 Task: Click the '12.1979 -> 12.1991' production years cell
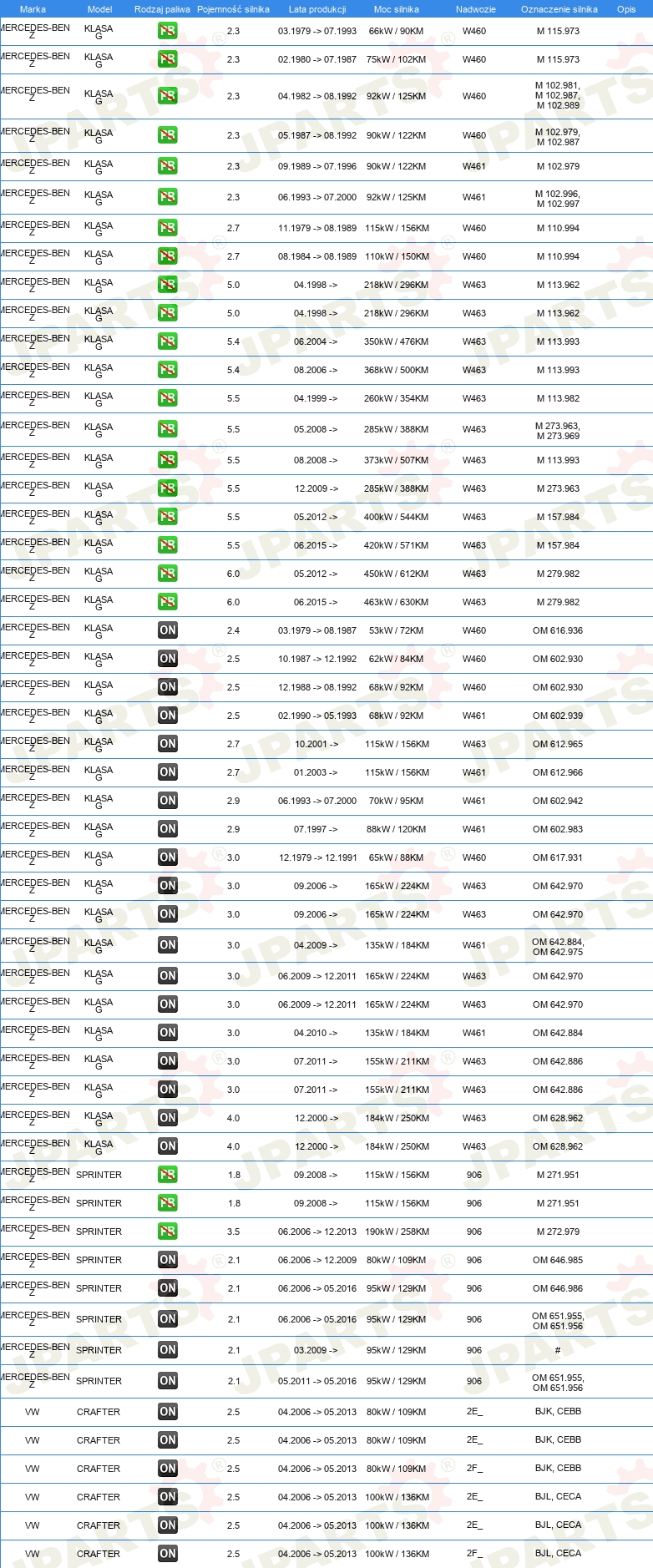[317, 857]
